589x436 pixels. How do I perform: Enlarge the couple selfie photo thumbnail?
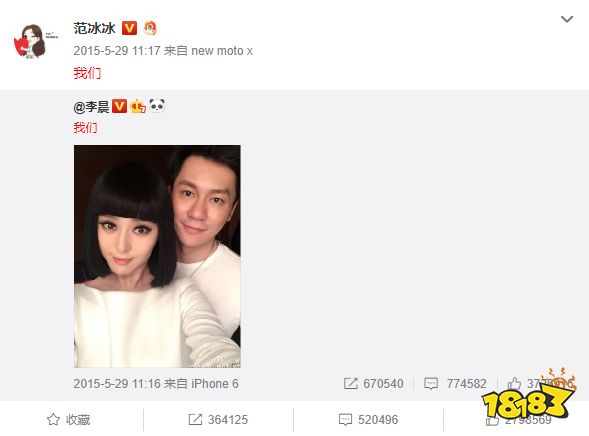[157, 256]
